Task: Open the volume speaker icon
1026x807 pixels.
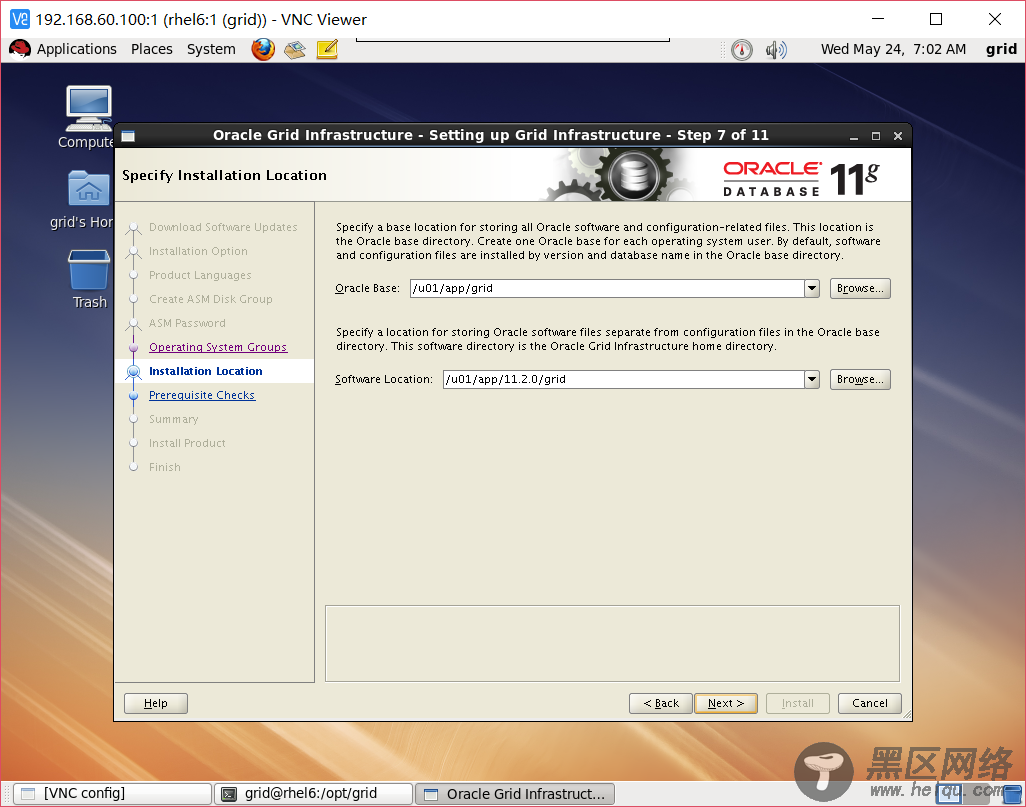Action: pos(776,50)
